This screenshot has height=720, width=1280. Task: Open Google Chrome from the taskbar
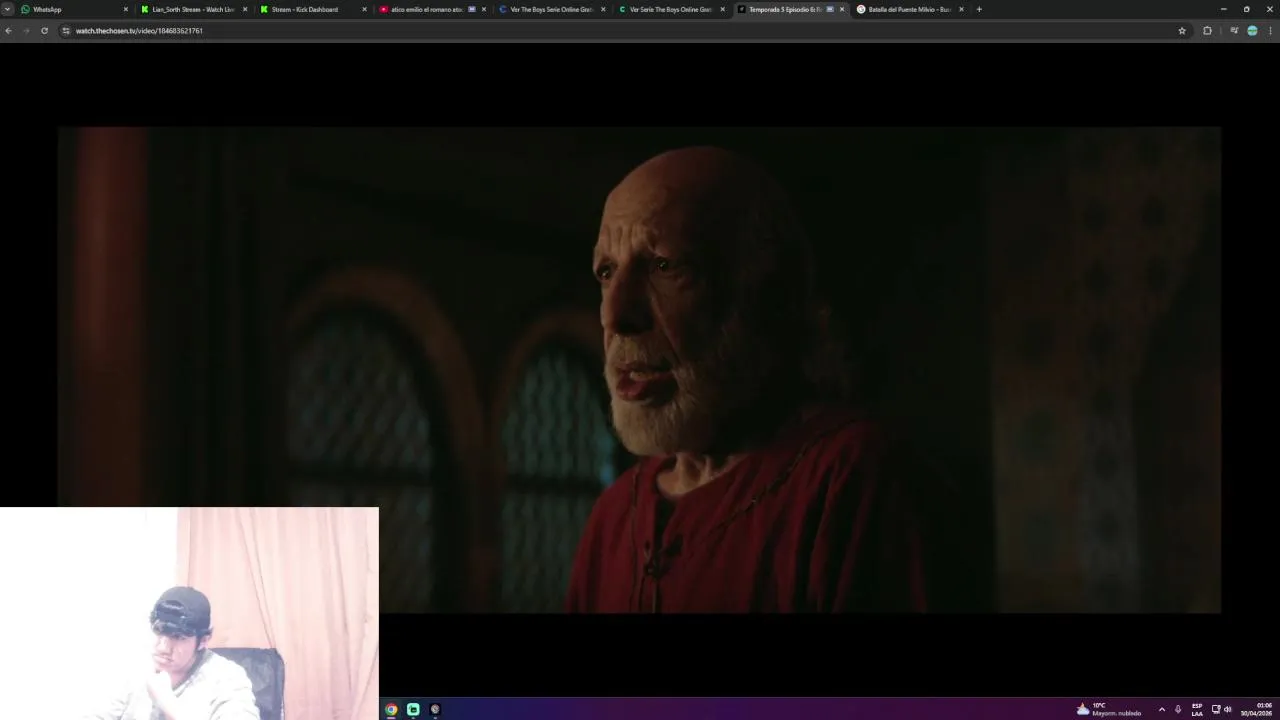point(391,709)
